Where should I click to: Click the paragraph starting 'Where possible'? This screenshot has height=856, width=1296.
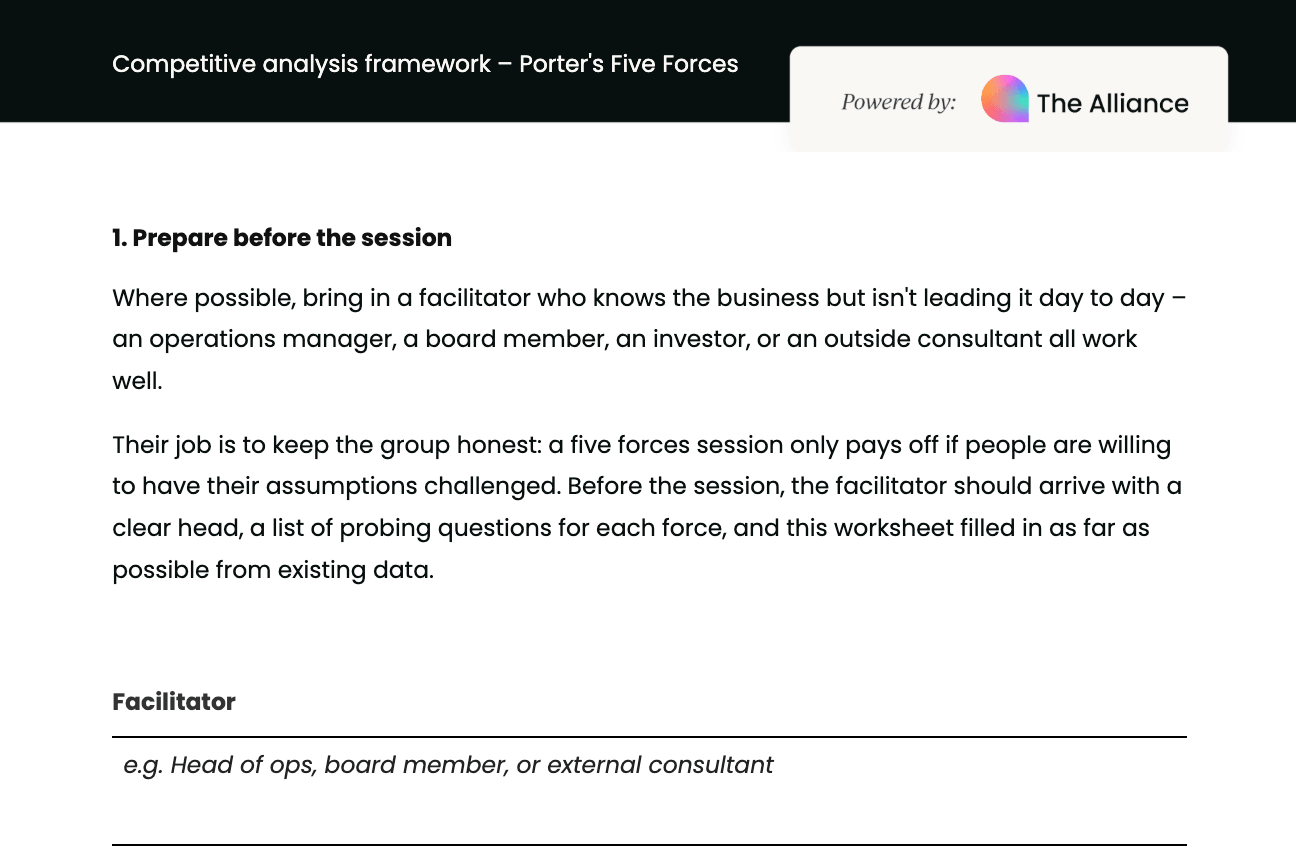[649, 339]
